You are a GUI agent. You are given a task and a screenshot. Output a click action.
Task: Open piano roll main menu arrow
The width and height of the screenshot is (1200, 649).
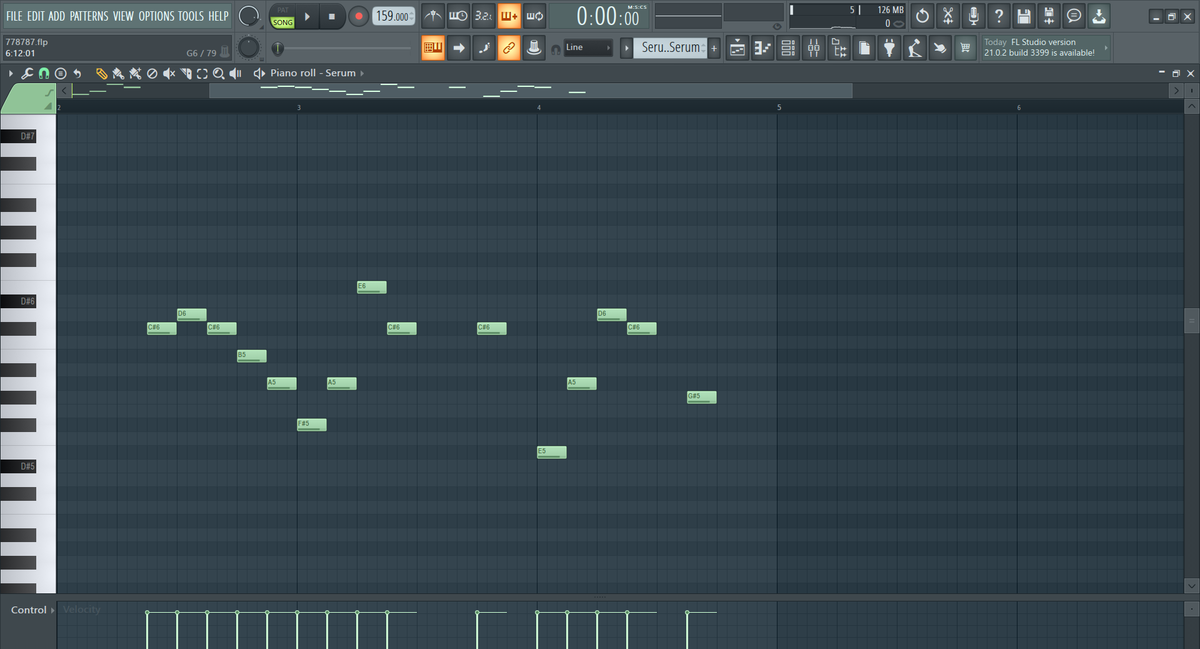(x=11, y=73)
